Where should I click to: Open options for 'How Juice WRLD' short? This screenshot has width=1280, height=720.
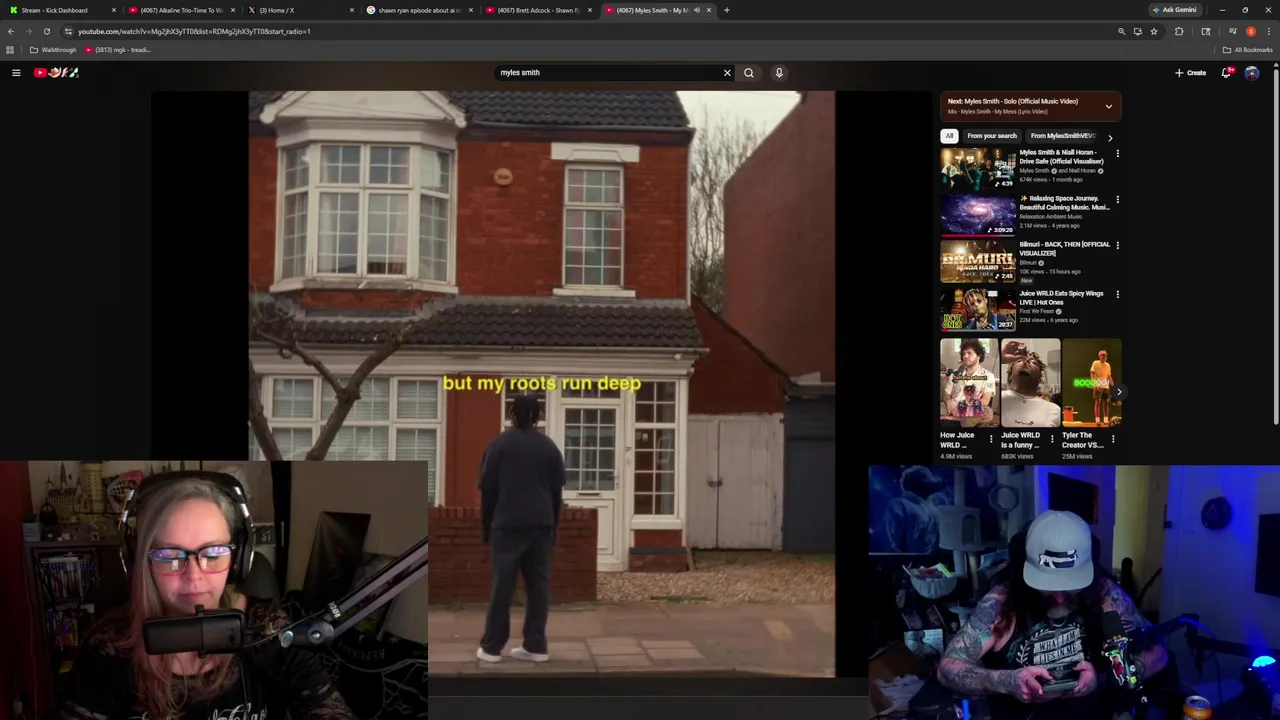point(991,439)
